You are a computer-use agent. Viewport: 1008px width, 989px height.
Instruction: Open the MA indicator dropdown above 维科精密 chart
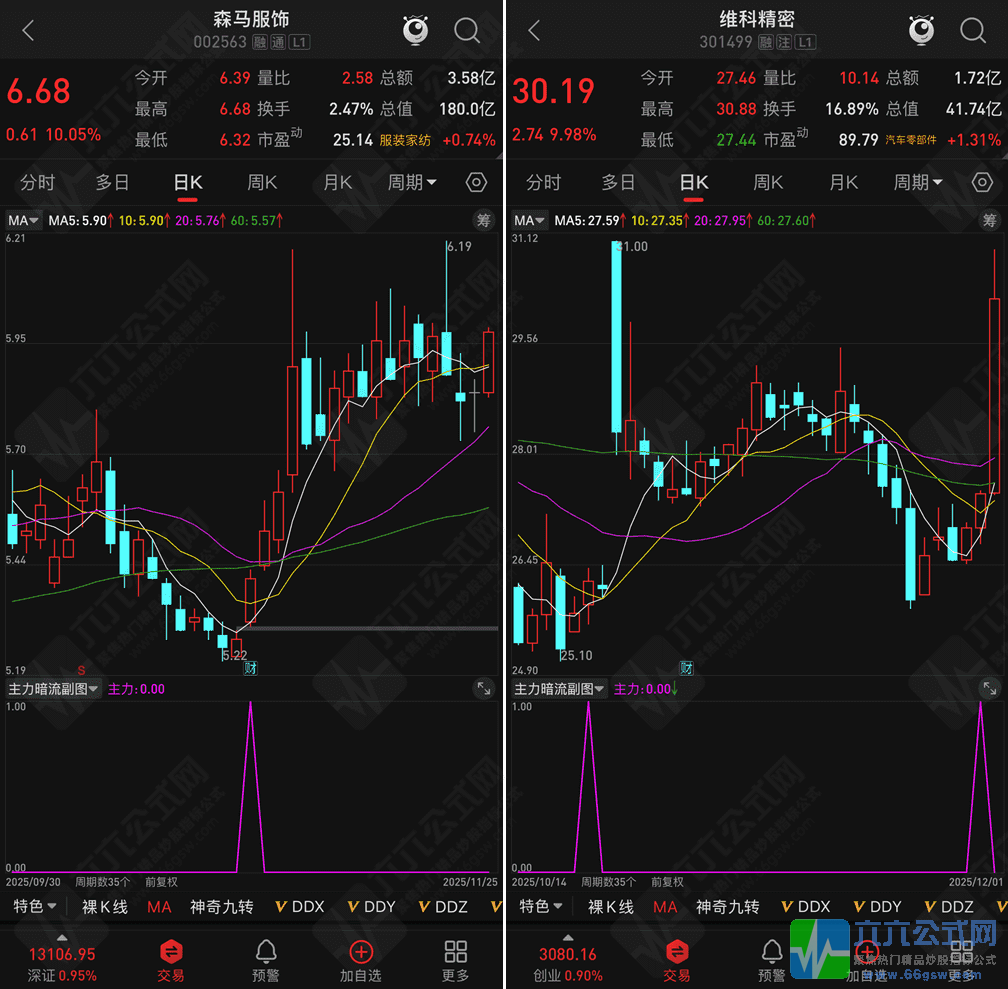click(x=529, y=221)
